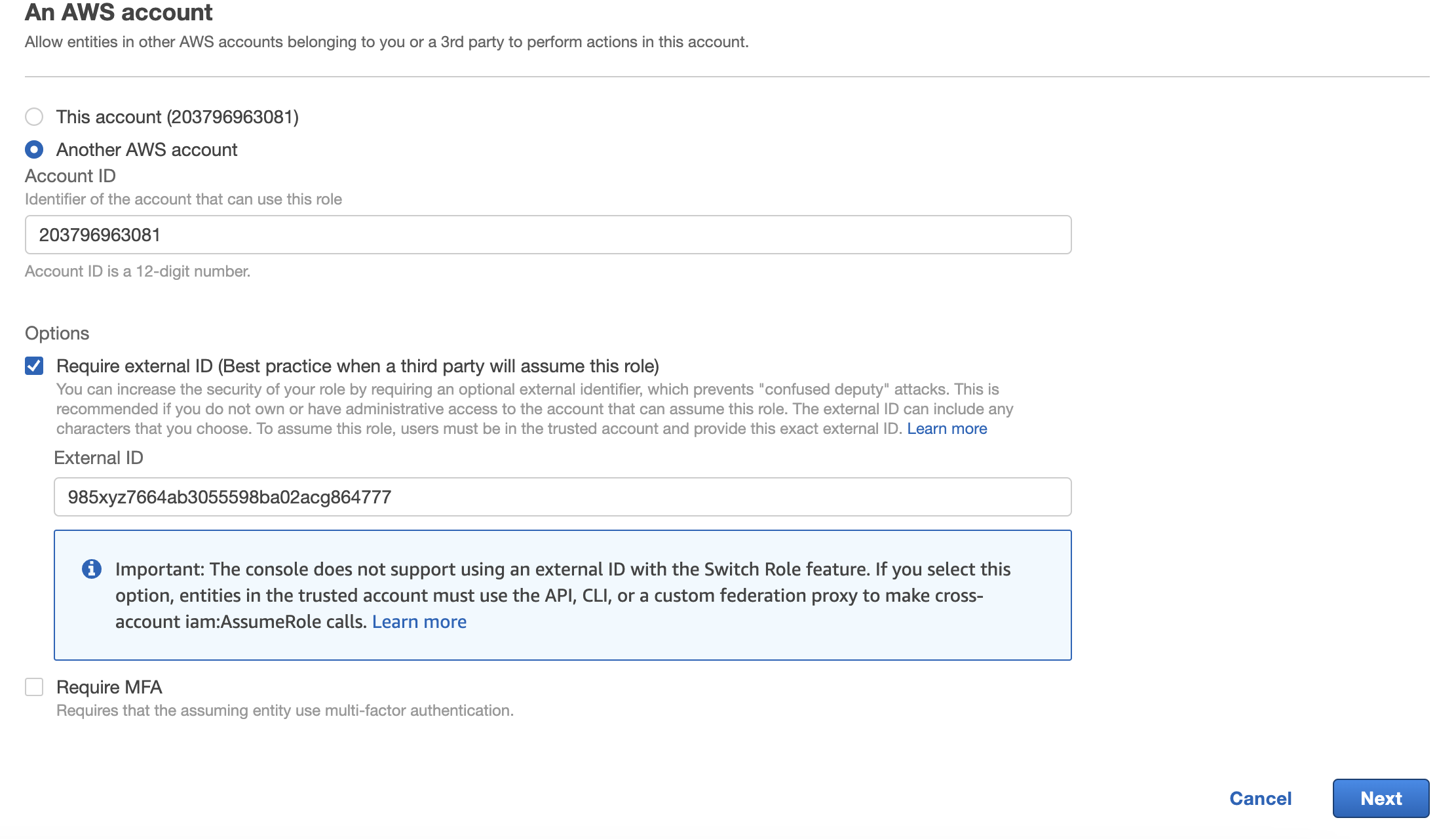Open Learn more link after external ID description
Screen dimensions: 1456x839
click(x=947, y=429)
